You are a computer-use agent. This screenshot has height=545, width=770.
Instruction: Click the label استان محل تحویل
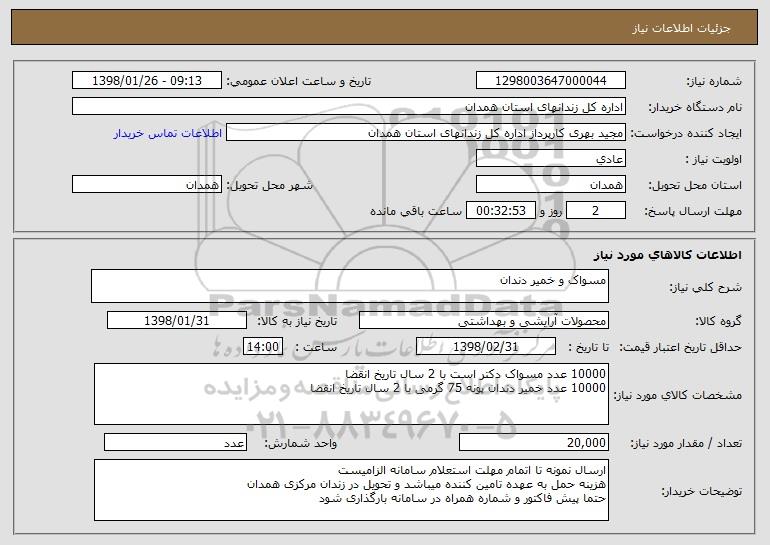coord(695,186)
